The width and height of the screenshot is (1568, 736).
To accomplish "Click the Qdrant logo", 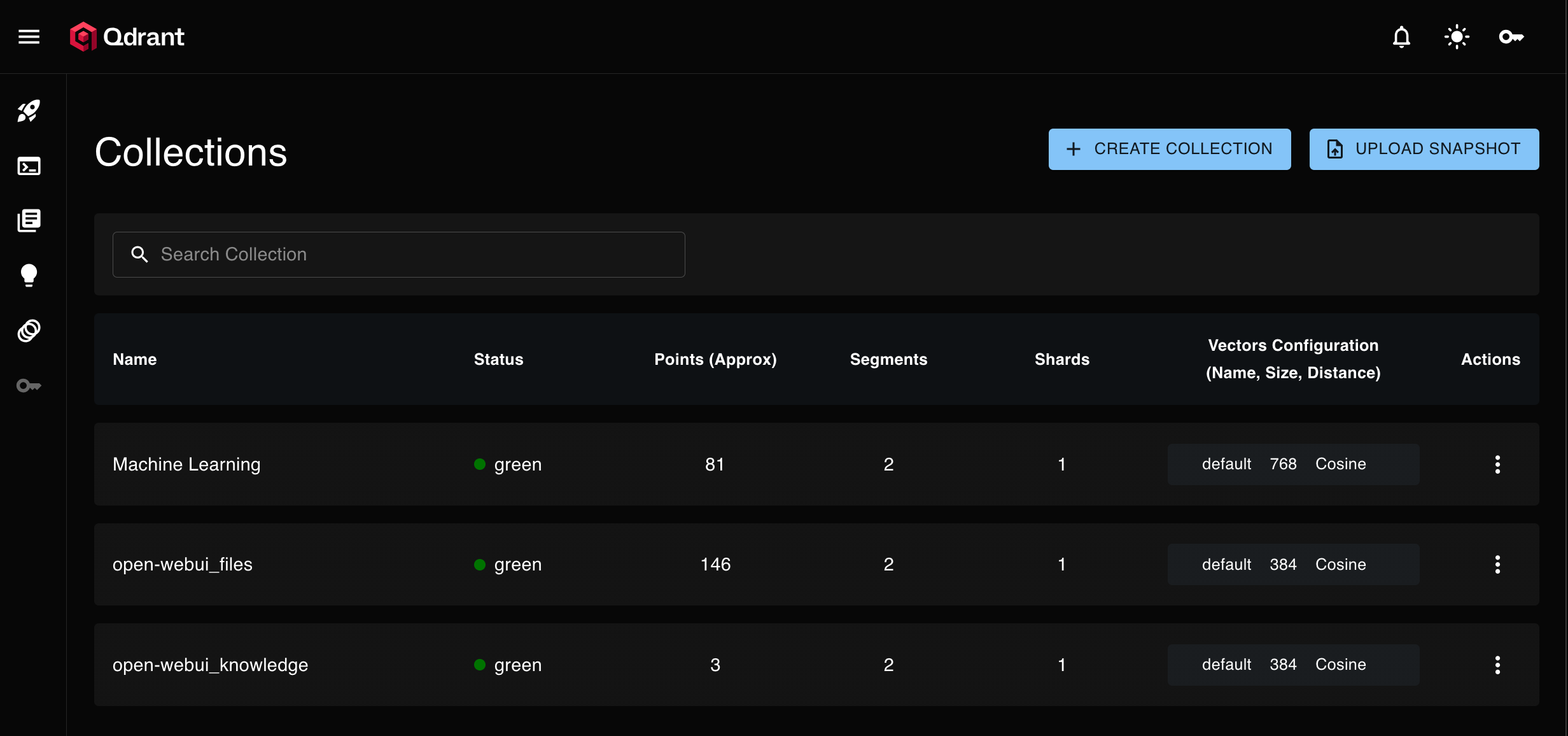I will coord(127,37).
